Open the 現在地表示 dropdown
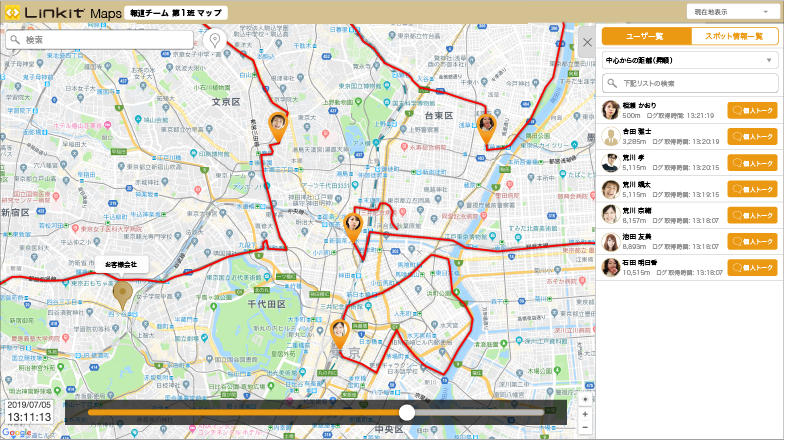The image size is (785, 440). coord(733,12)
